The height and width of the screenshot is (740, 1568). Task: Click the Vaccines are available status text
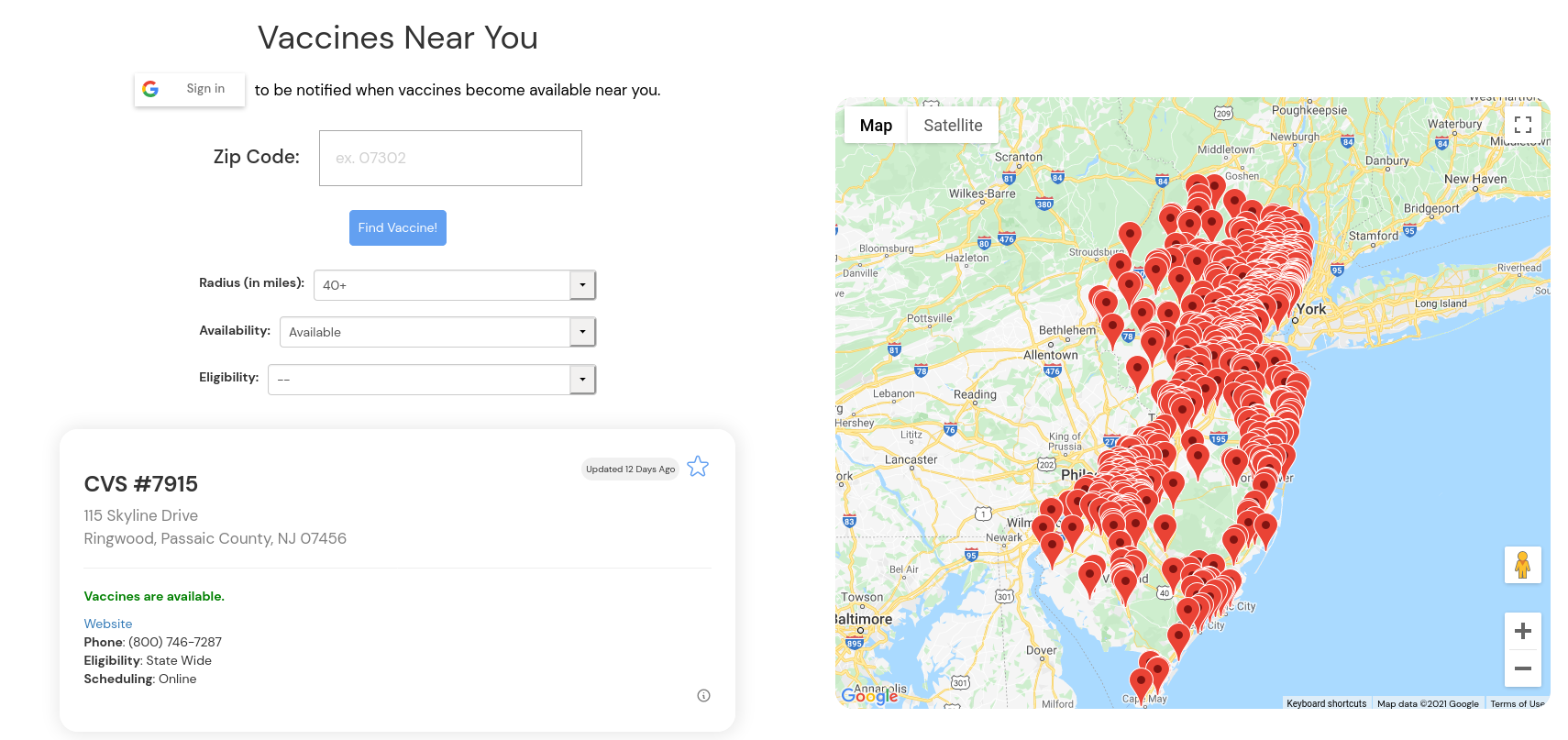point(154,596)
